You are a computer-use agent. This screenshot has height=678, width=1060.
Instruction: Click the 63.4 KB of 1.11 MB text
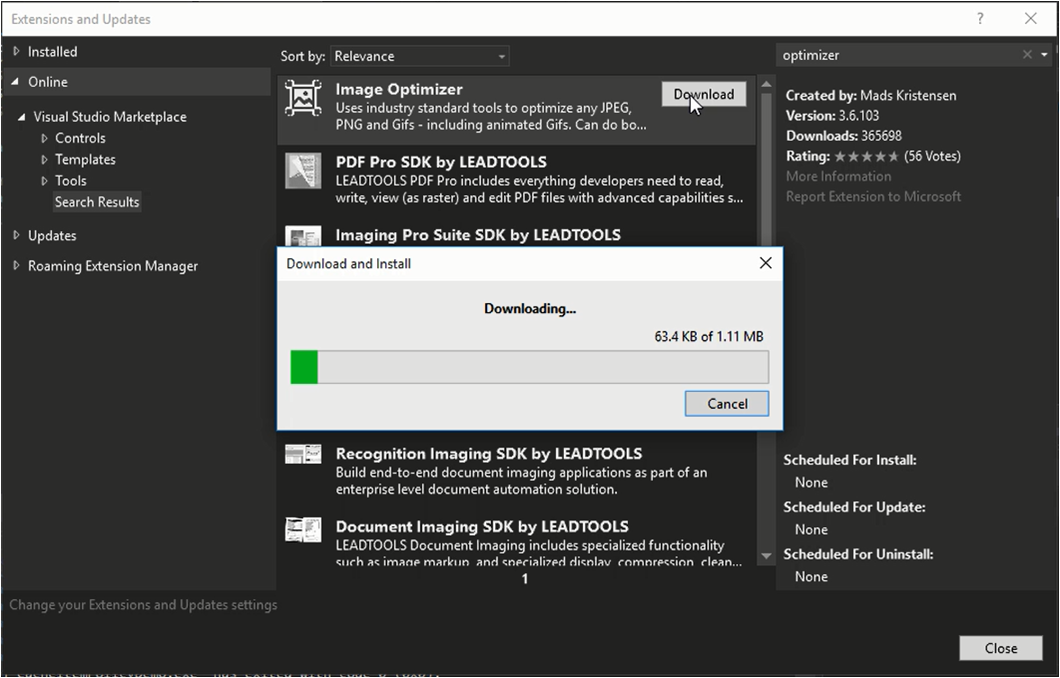click(x=708, y=337)
